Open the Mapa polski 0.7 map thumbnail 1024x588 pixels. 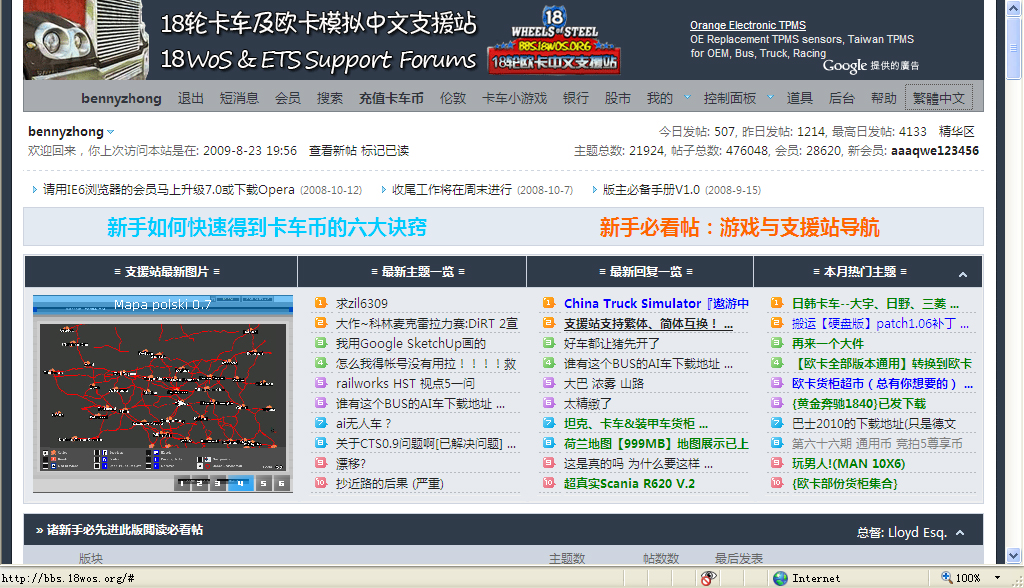[163, 393]
